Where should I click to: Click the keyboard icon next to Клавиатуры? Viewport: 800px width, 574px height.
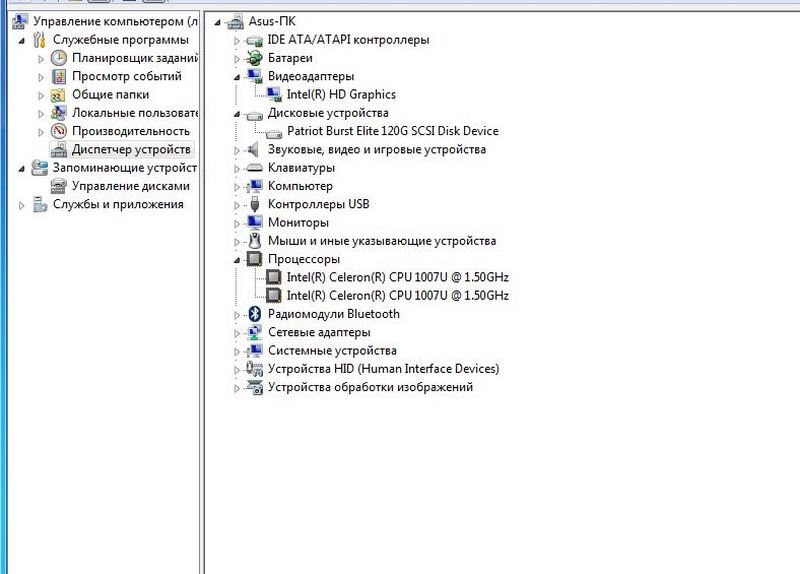pyautogui.click(x=254, y=168)
